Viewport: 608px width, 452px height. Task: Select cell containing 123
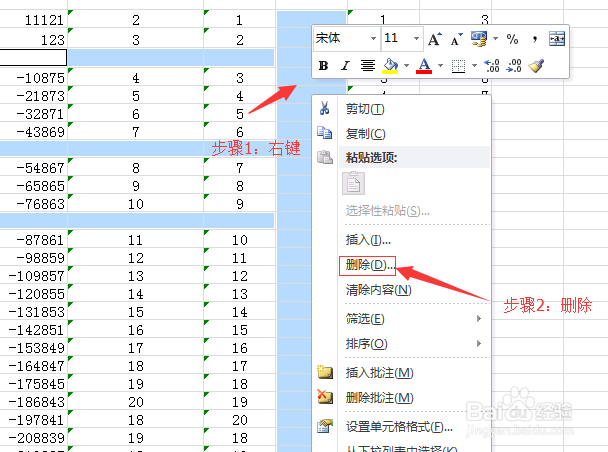pos(34,39)
